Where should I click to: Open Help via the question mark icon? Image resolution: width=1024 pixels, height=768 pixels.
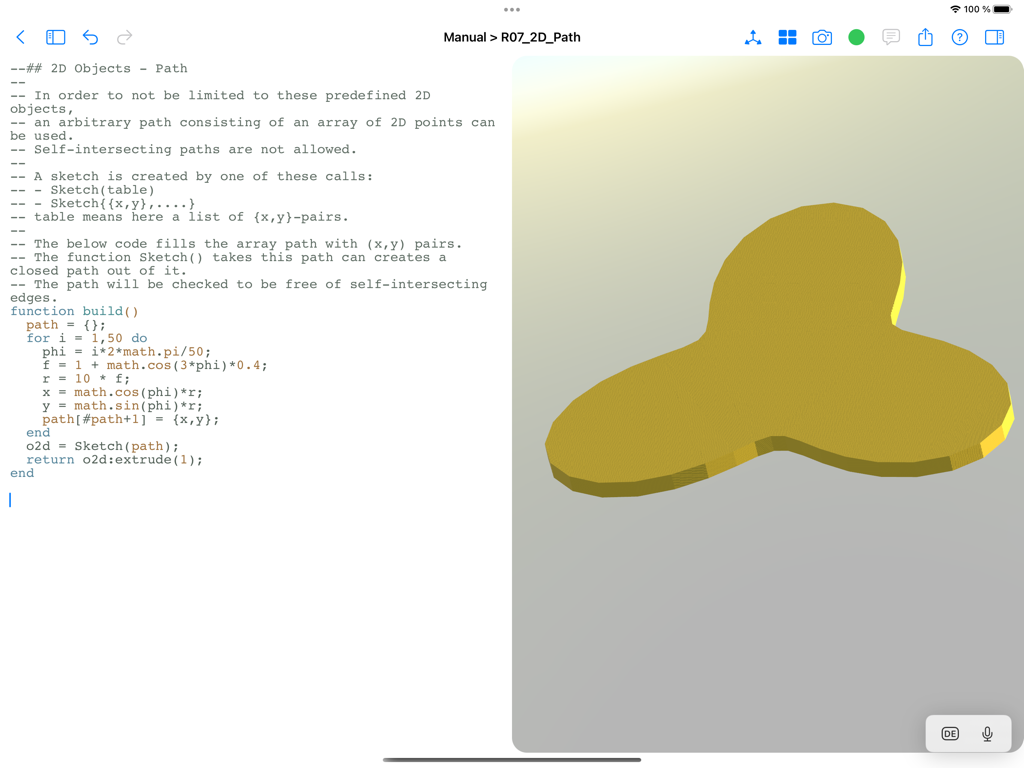tap(958, 37)
